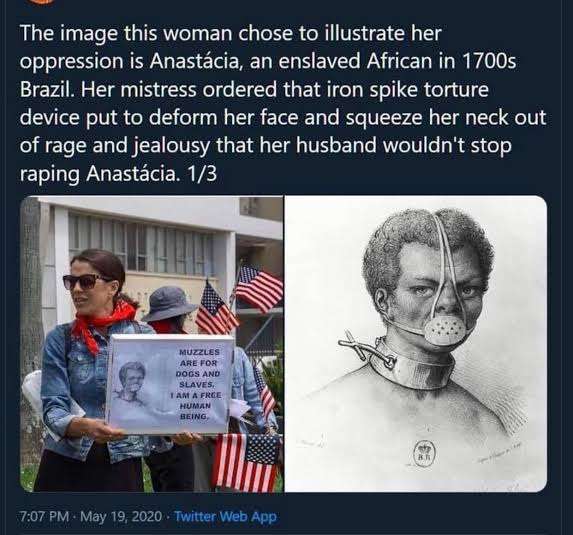Click the woman's sunglasses in the photo

(x=84, y=282)
